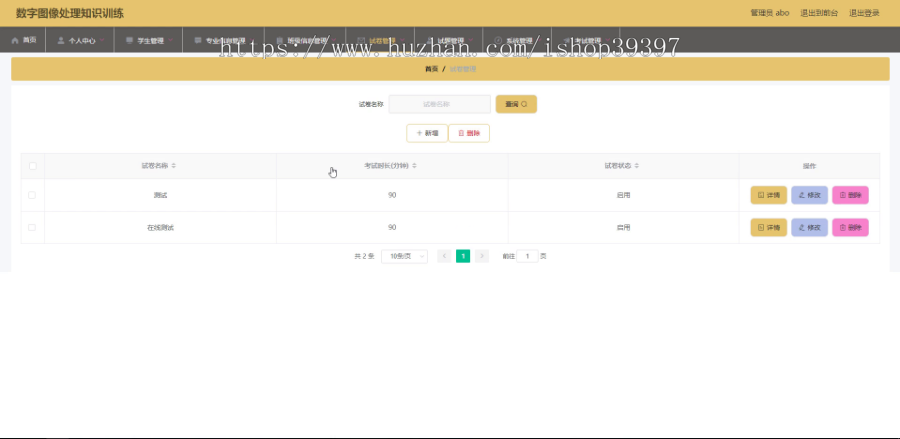Sort by 考试时长(分钟) using its sort arrows
Viewport: 900px width, 439px height.
click(414, 166)
